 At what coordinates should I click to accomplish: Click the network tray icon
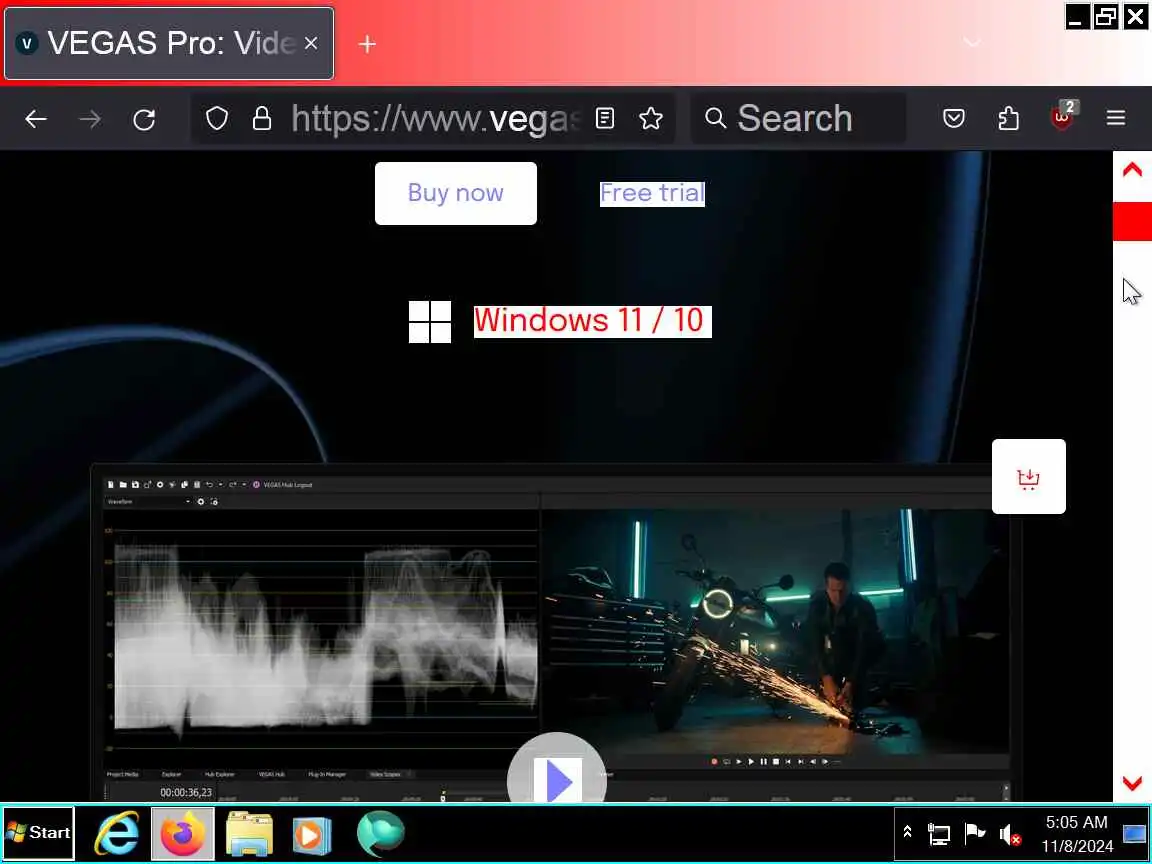tap(938, 834)
